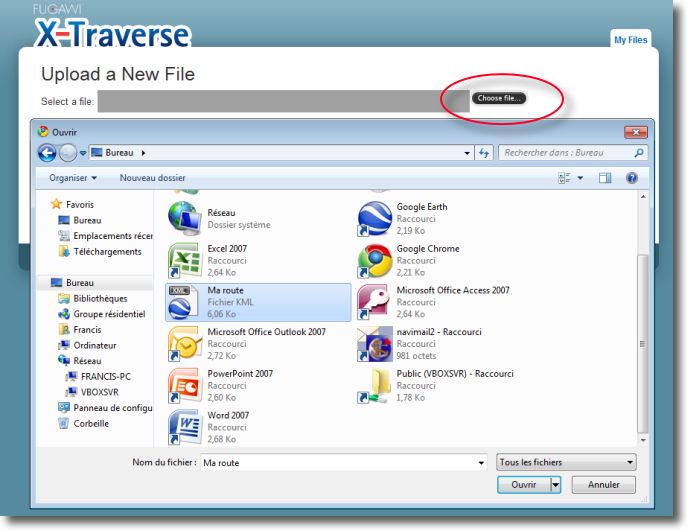687x530 pixels.
Task: Select the Microsoft Office Outlook 2007 icon
Action: pos(184,344)
